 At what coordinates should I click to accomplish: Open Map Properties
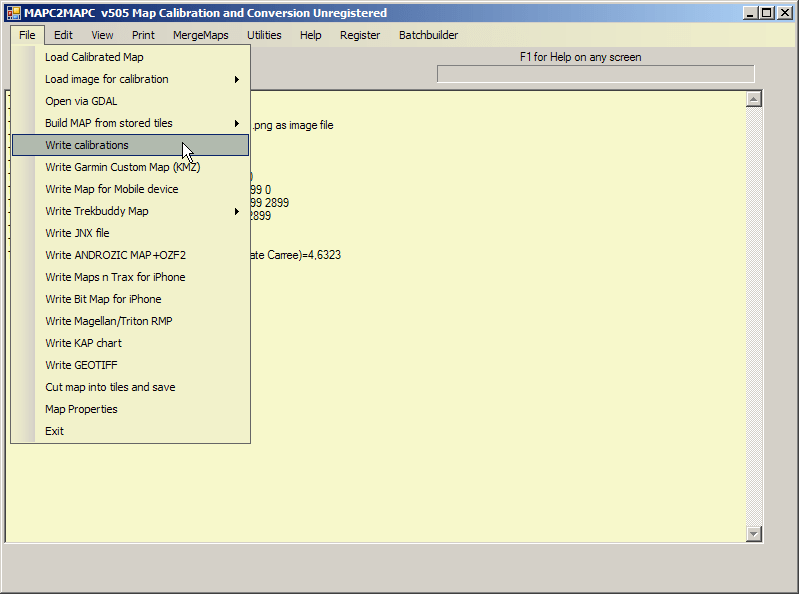(130, 409)
